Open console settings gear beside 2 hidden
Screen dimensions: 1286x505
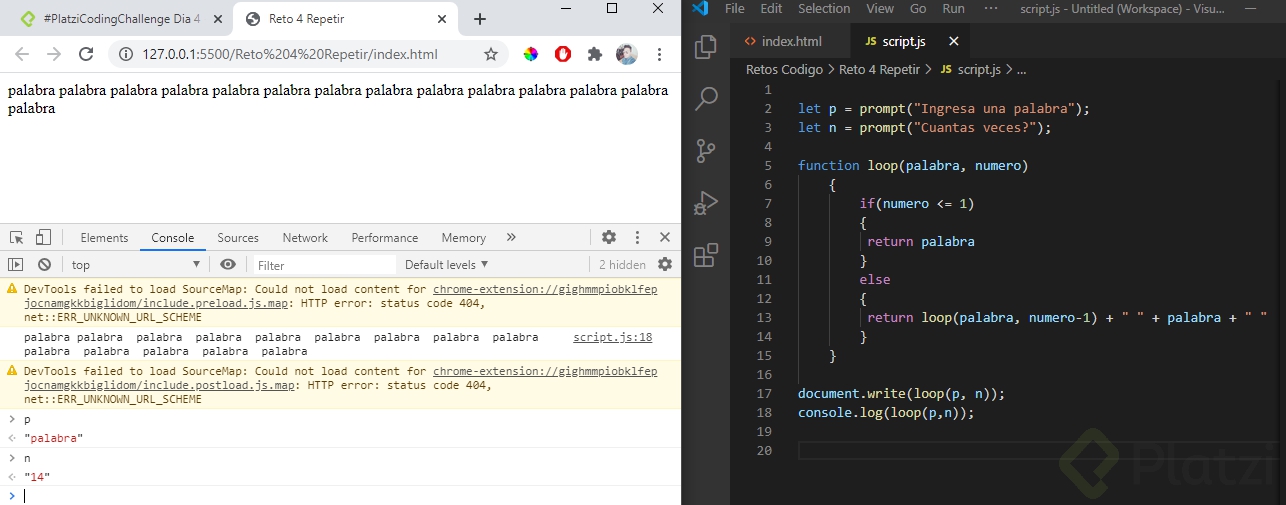(665, 265)
